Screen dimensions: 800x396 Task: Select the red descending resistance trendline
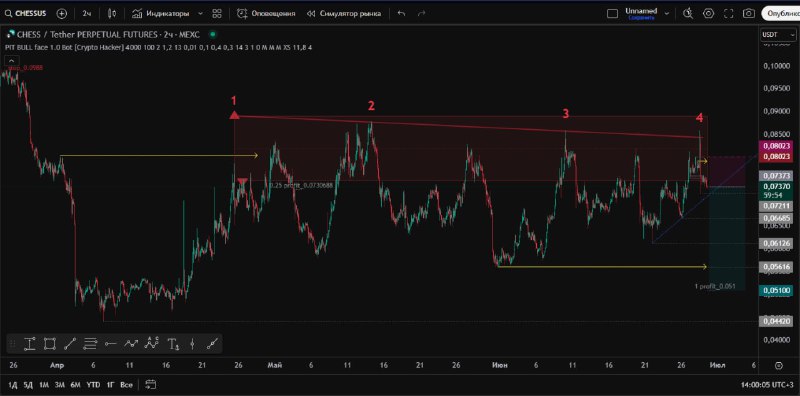pyautogui.click(x=468, y=127)
